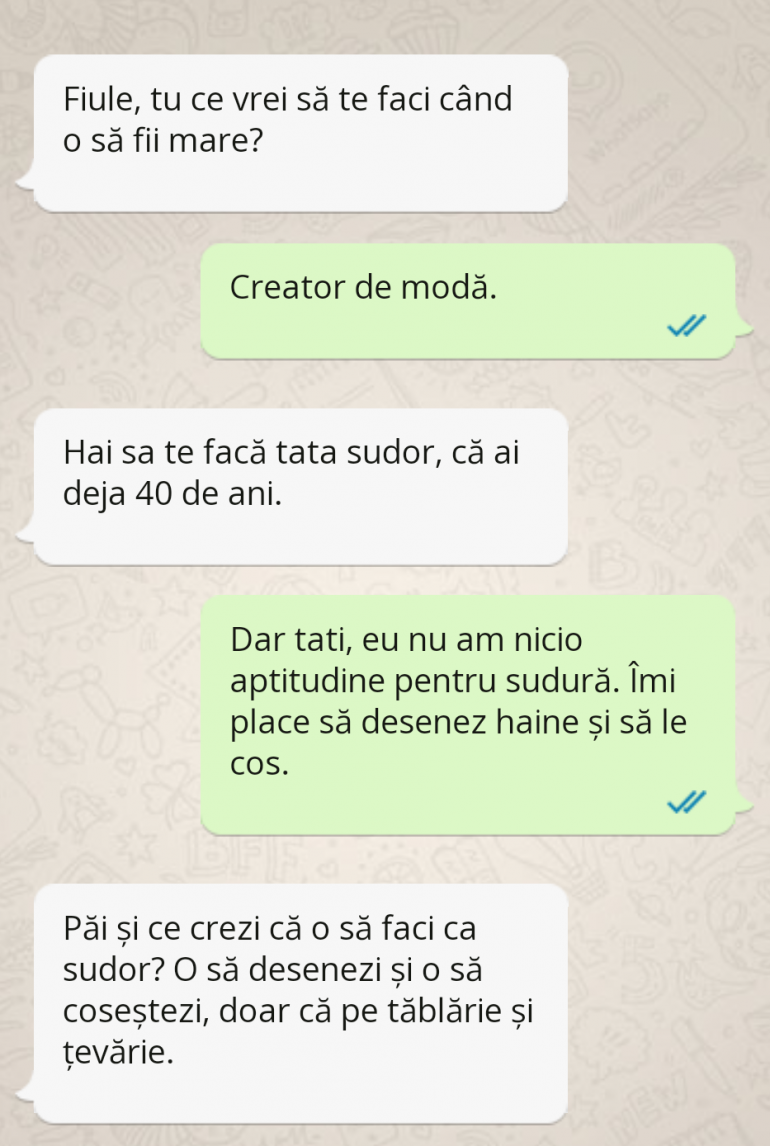Click the word "aptitudine" in the green message
770x1146 pixels.
pos(308,682)
